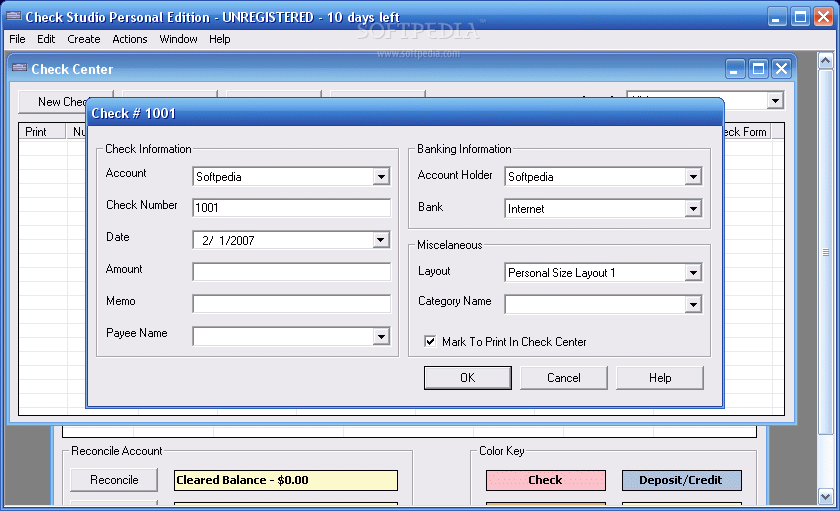Viewport: 840px width, 511px height.
Task: Click Check # 1001 dialog title bar
Action: 405,113
